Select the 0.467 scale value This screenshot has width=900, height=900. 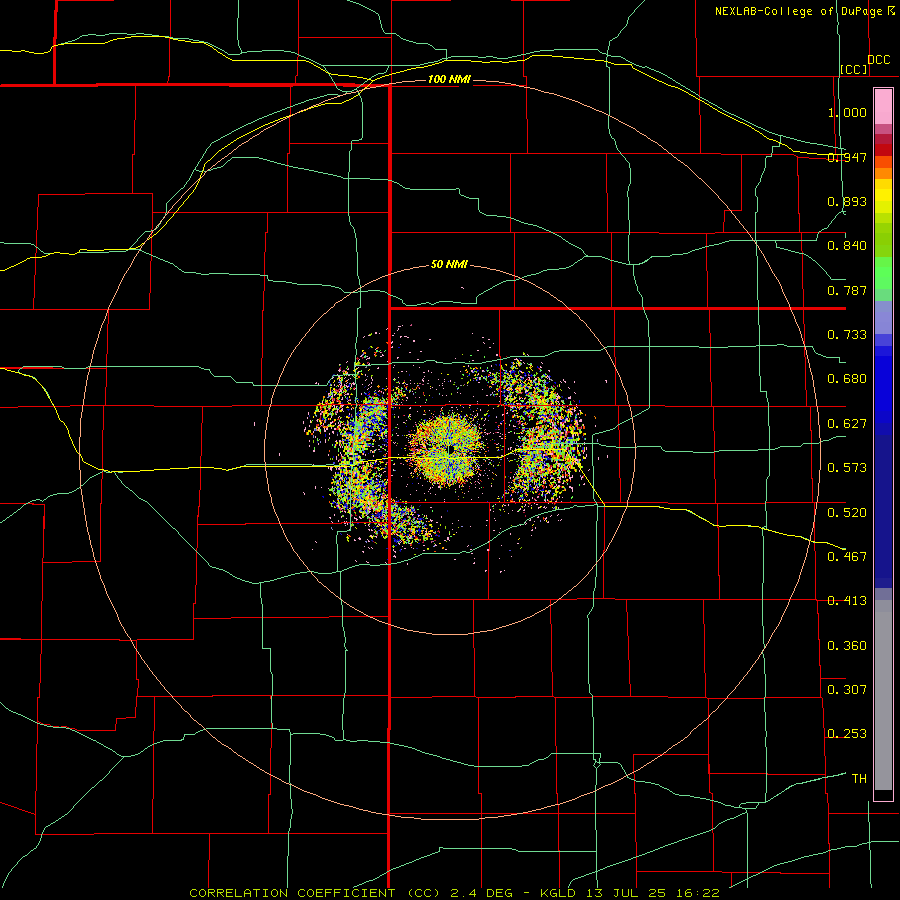click(x=847, y=556)
